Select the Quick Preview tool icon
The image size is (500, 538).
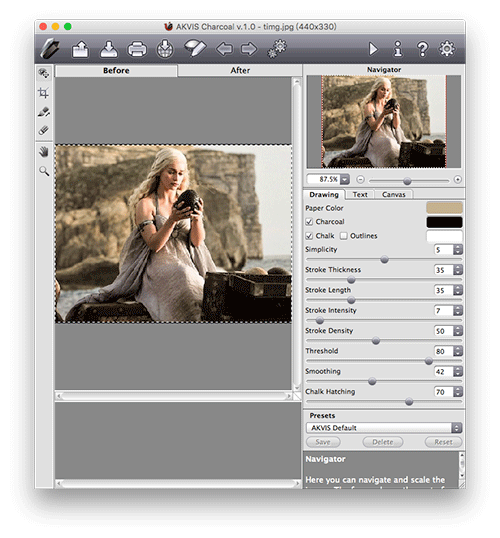(44, 73)
